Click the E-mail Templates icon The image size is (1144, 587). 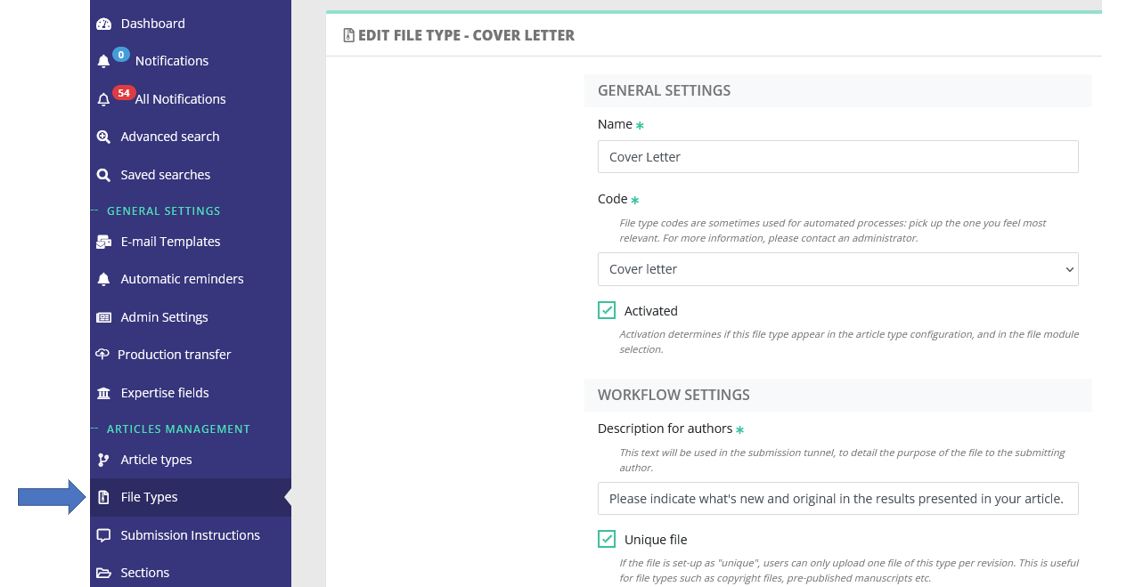coord(104,242)
